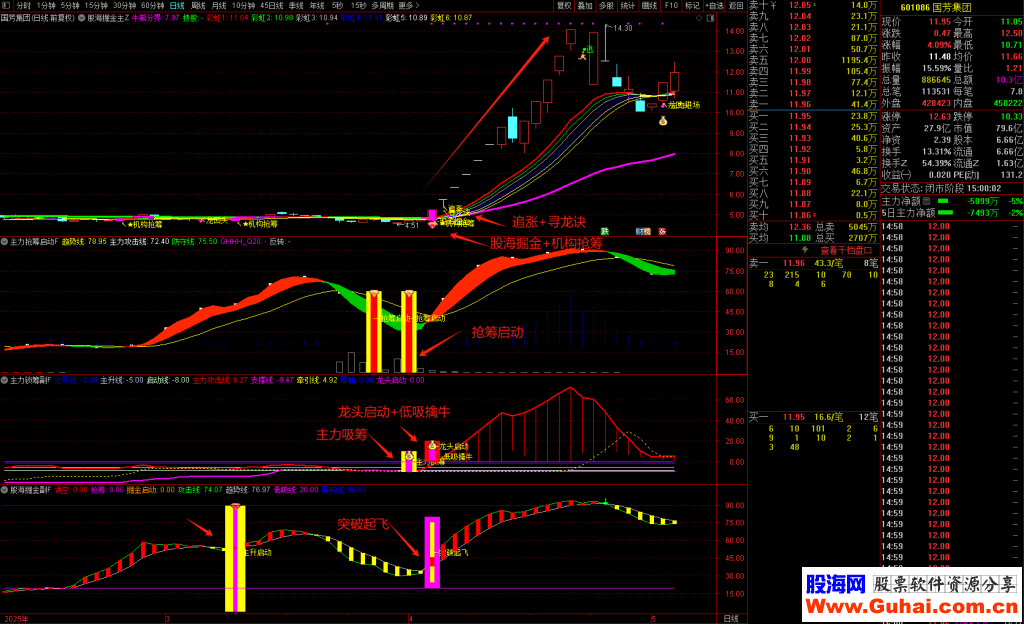Click the 卖一 price 11.96 in order book

coord(799,104)
